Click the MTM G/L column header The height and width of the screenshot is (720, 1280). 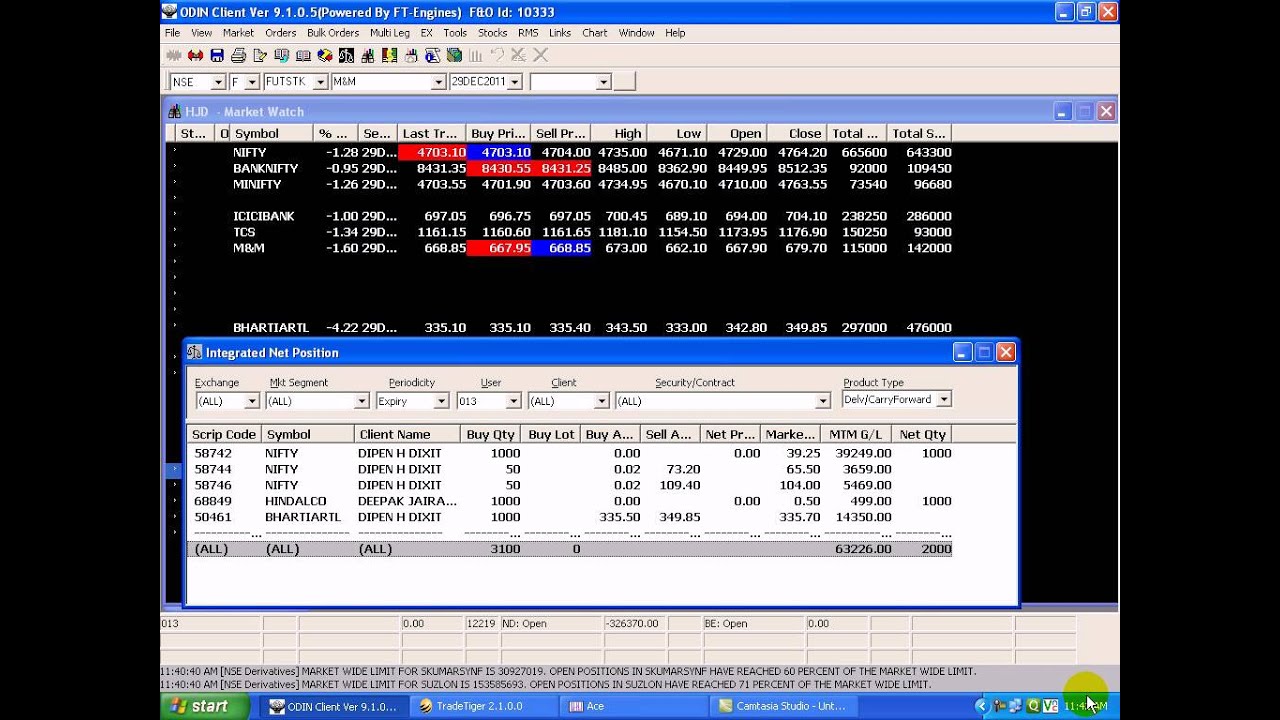tap(855, 434)
